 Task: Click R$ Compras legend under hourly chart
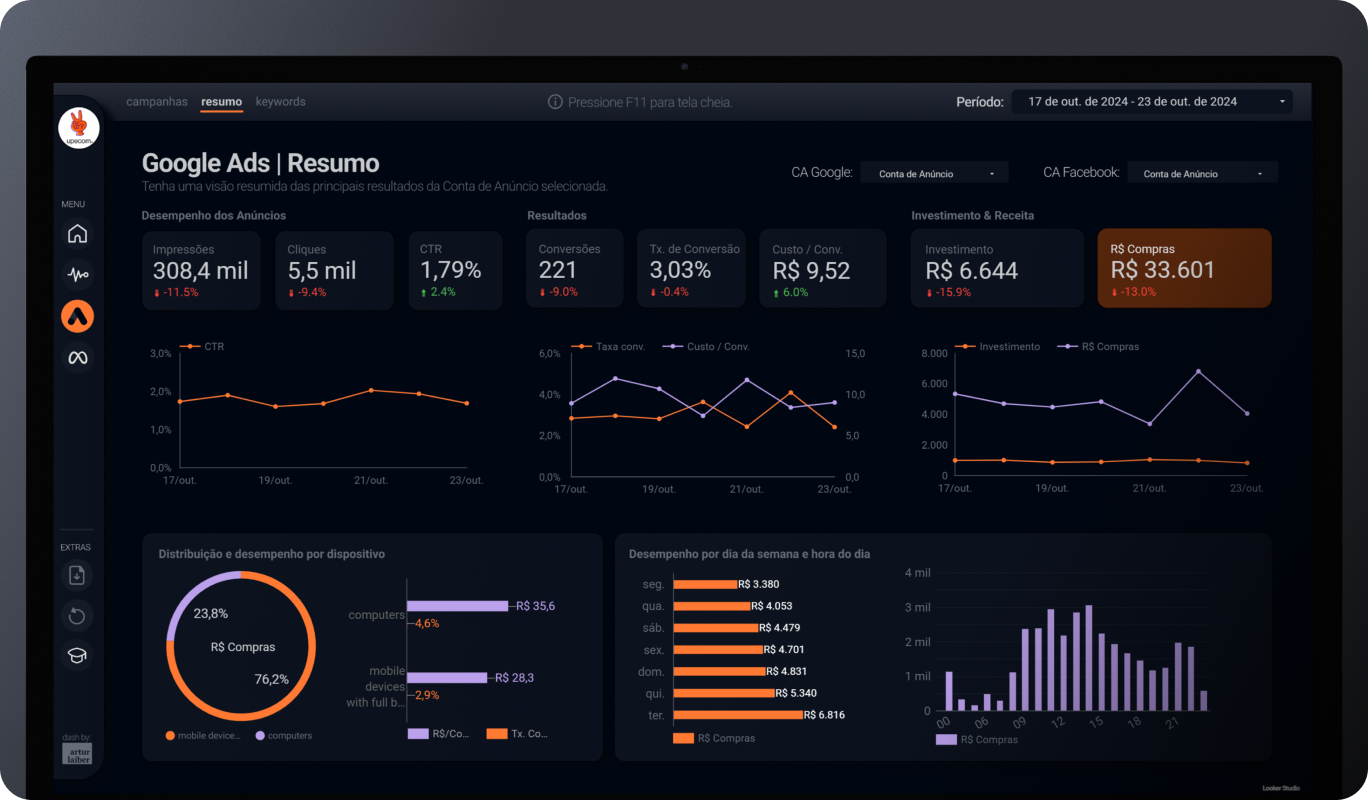coord(977,739)
